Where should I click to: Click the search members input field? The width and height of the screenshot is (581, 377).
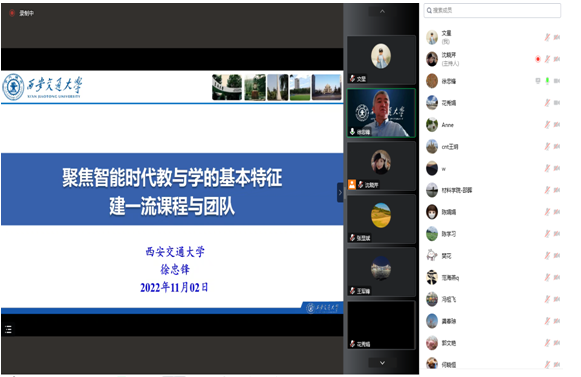(x=492, y=10)
